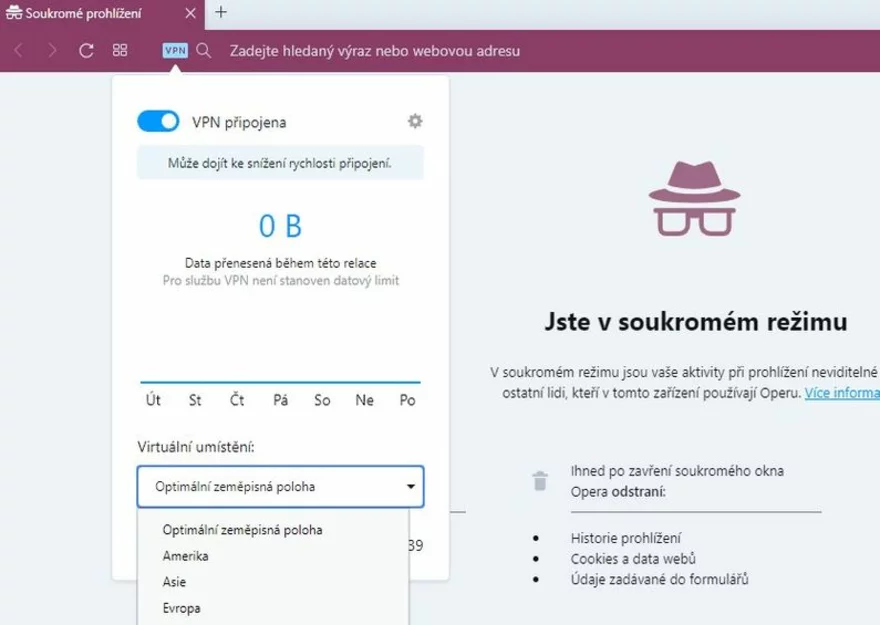Open the Více informací link
Viewport: 880px width, 625px height.
842,393
